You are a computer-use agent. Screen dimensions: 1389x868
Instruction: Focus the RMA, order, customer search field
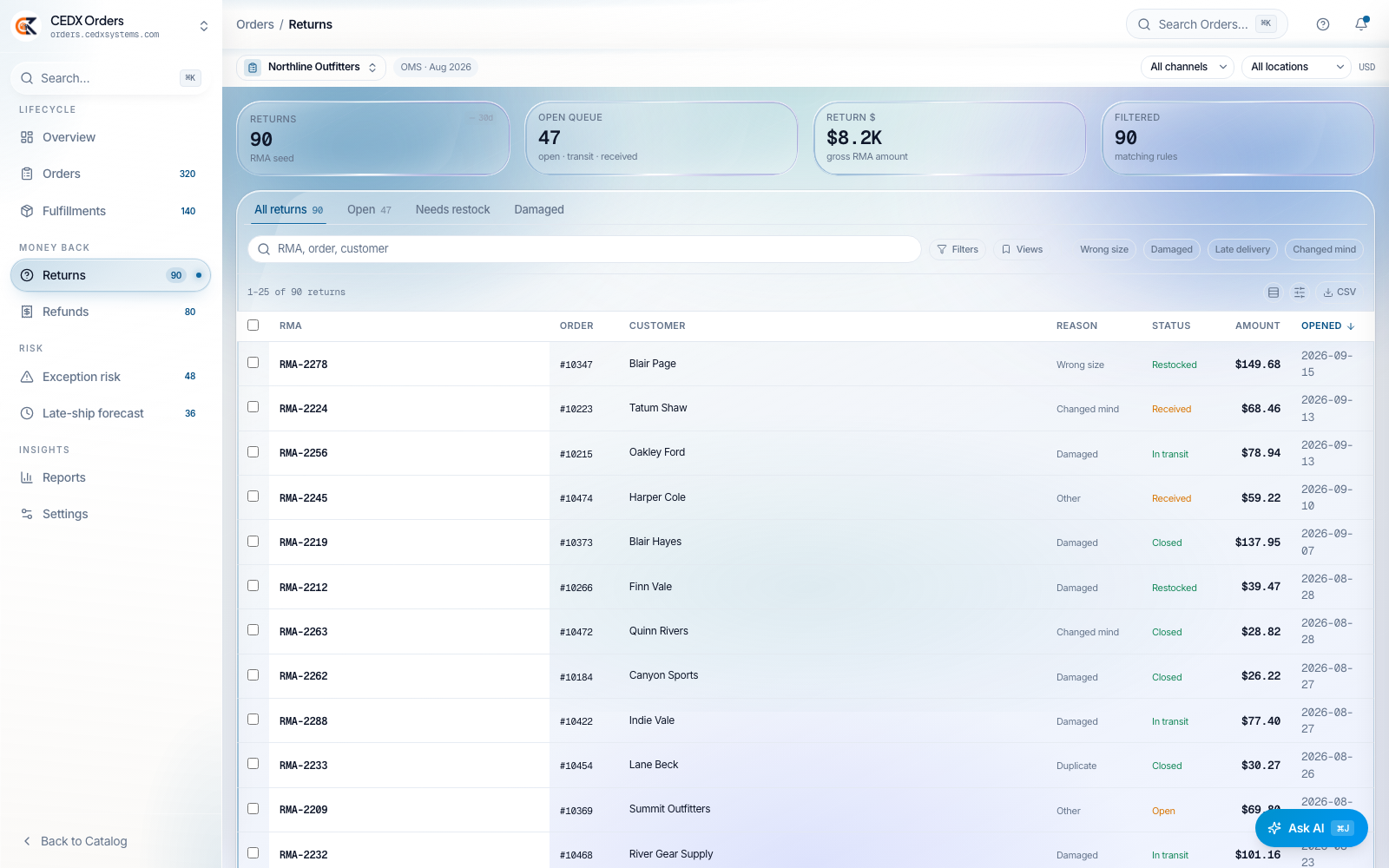click(584, 249)
